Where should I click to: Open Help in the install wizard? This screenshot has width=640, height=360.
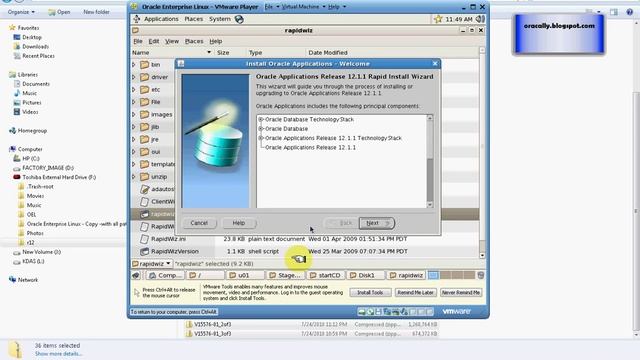coord(238,223)
